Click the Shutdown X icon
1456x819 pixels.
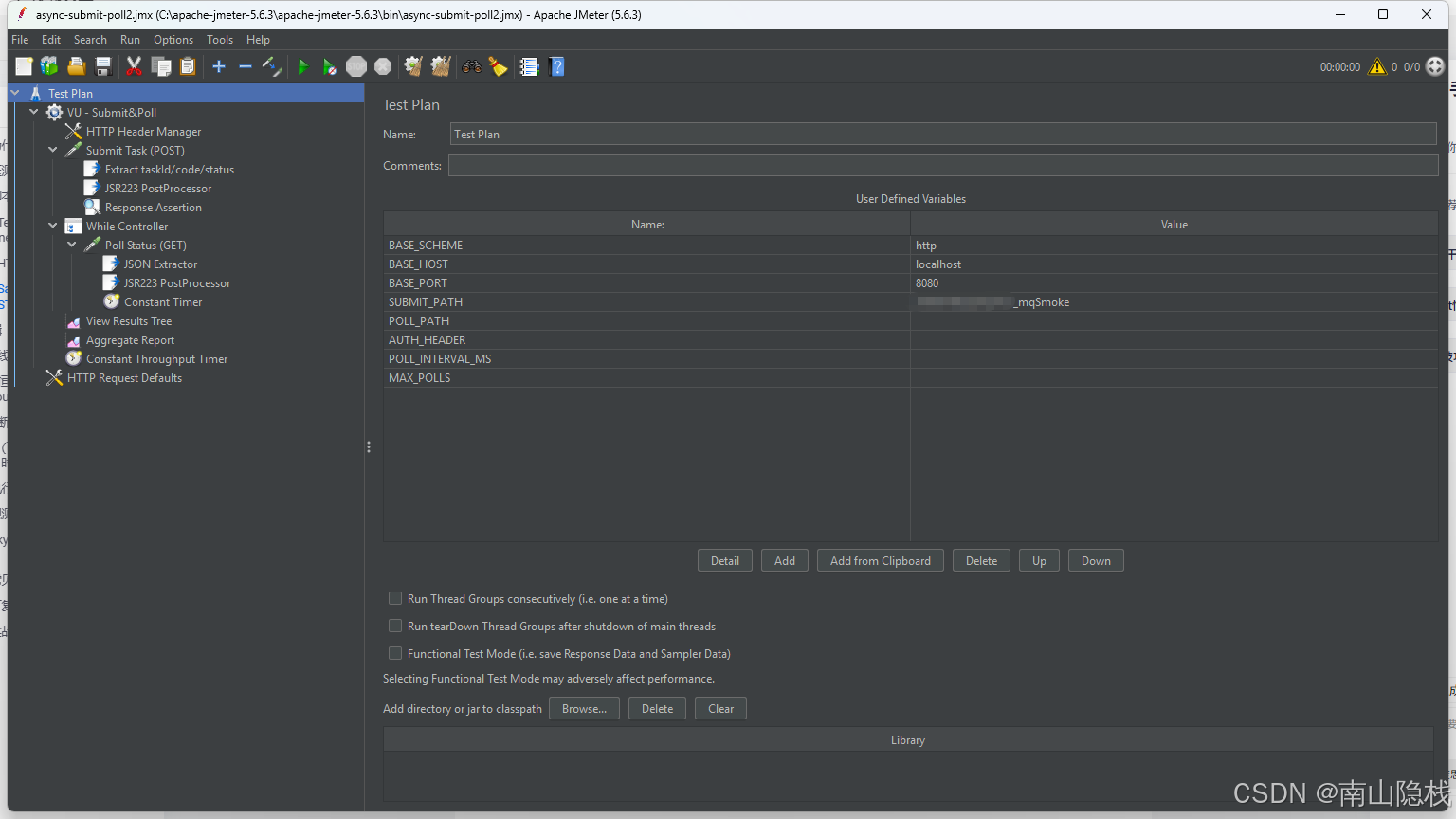383,66
